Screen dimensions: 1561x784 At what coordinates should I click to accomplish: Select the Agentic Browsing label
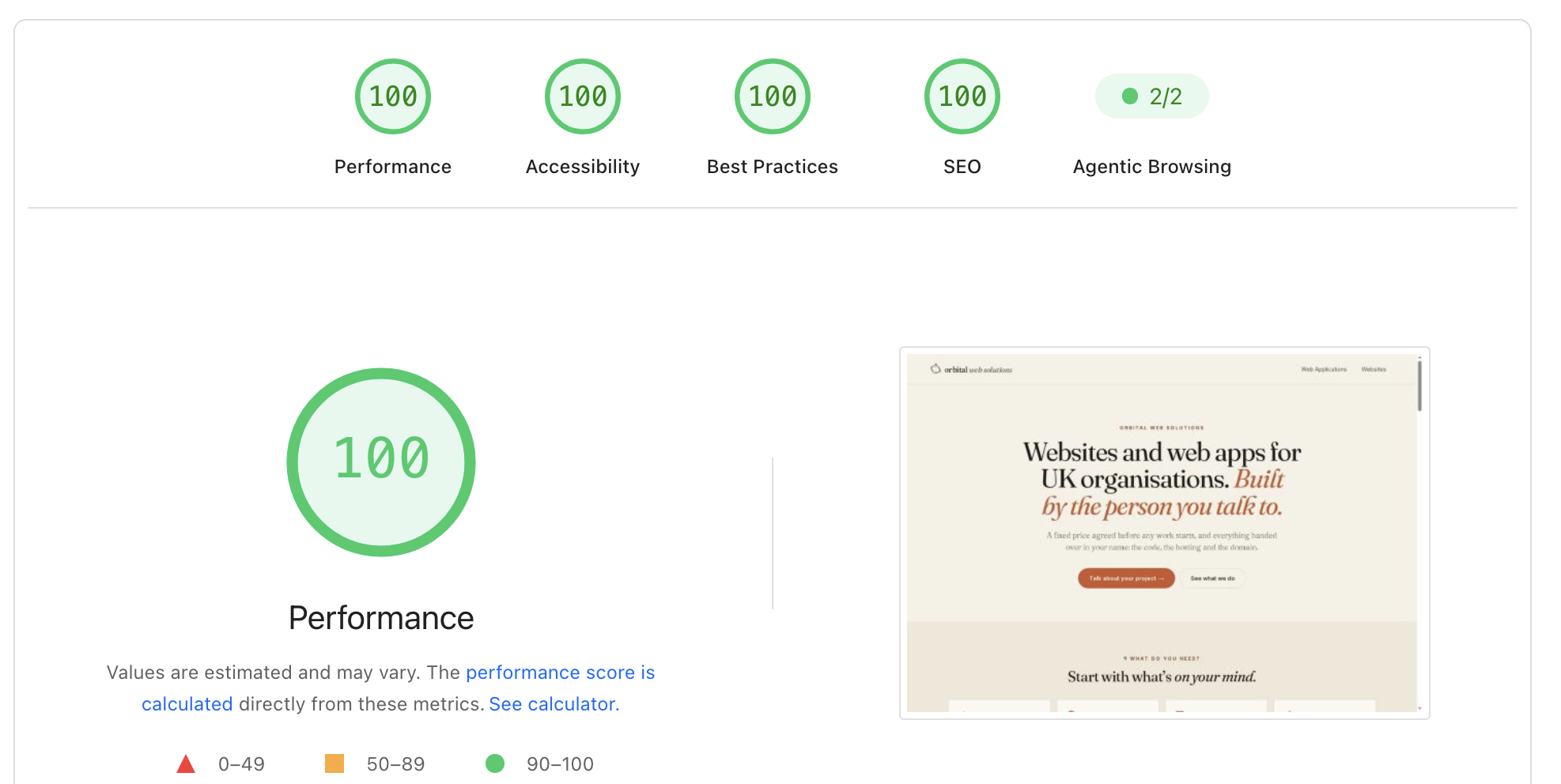click(x=1152, y=167)
